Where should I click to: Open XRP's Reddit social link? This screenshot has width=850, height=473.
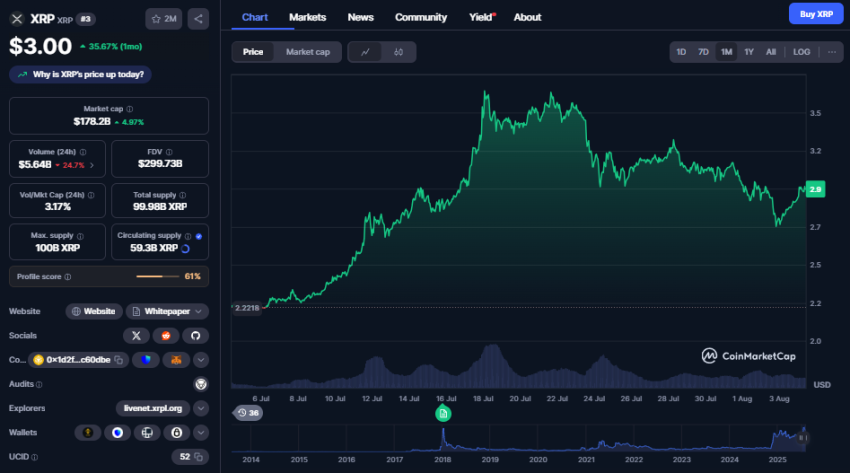click(166, 336)
